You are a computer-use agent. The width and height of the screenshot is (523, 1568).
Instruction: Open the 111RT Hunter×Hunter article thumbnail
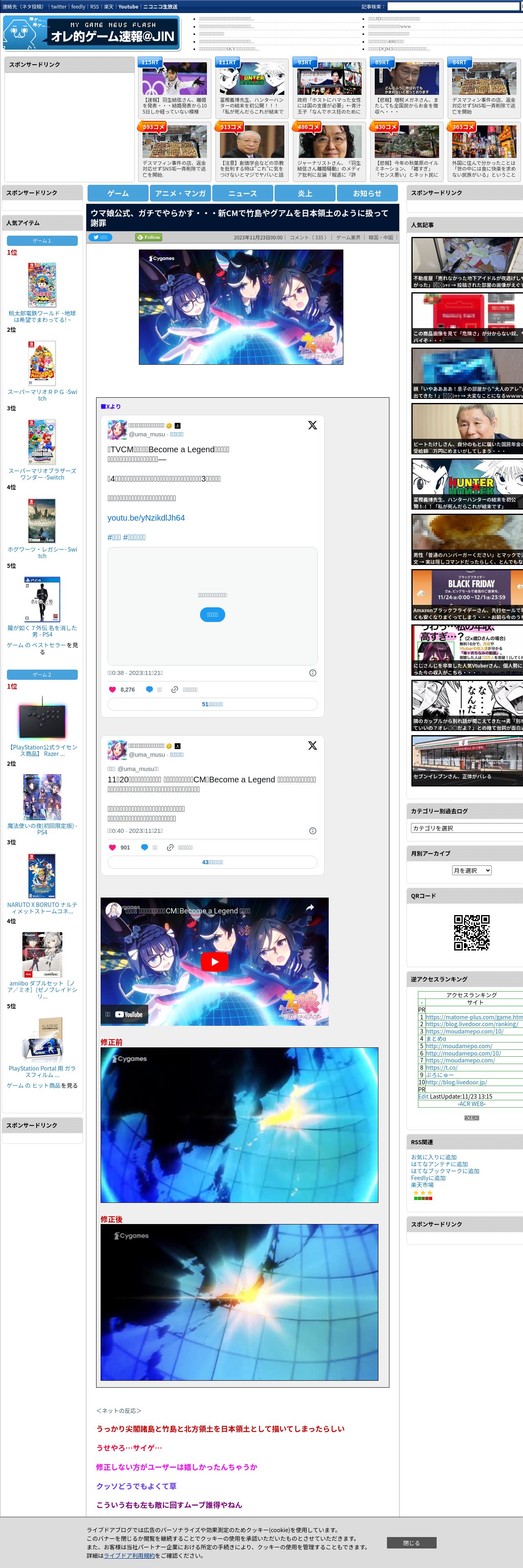click(x=252, y=79)
